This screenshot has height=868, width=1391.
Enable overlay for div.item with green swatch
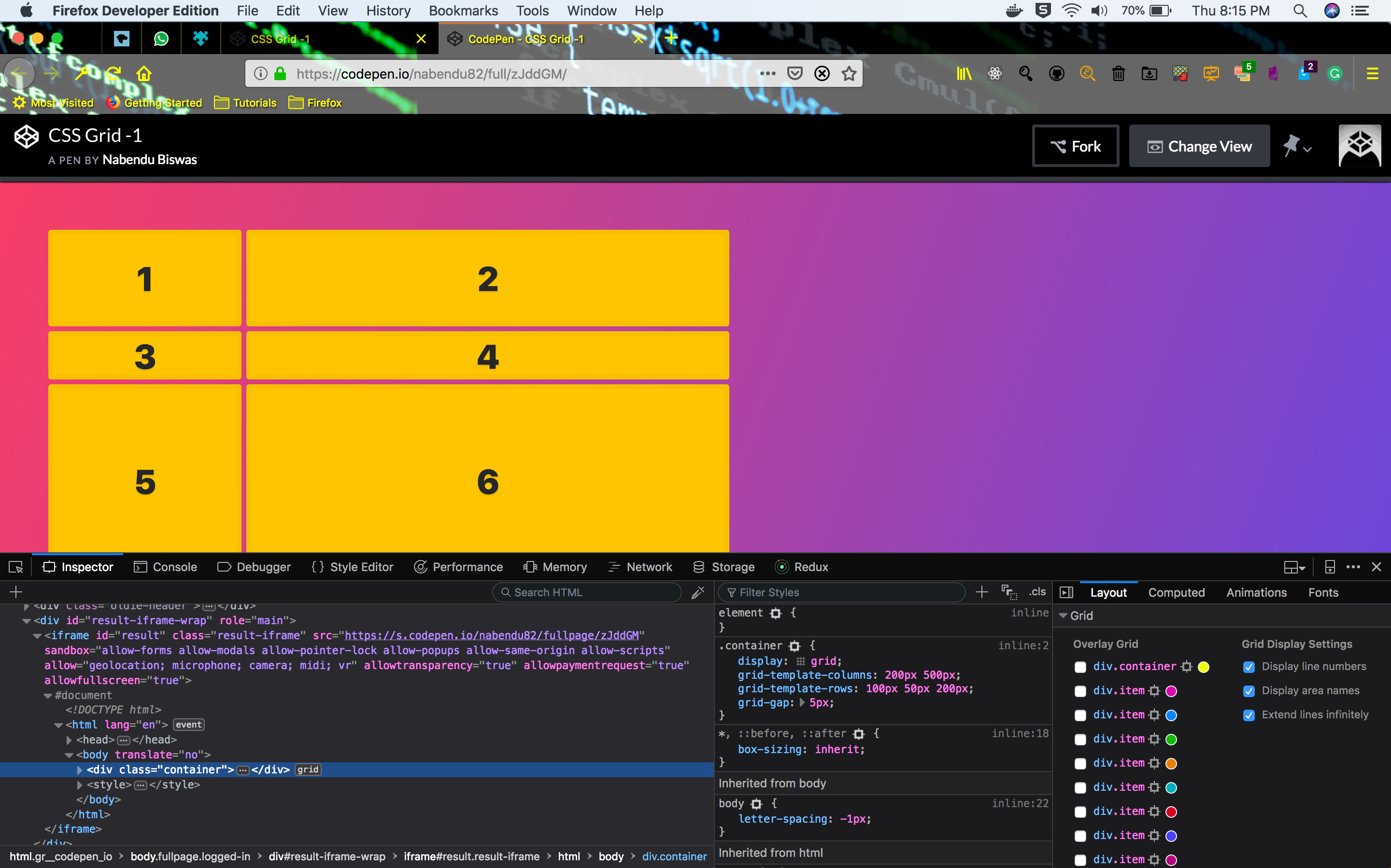point(1080,740)
